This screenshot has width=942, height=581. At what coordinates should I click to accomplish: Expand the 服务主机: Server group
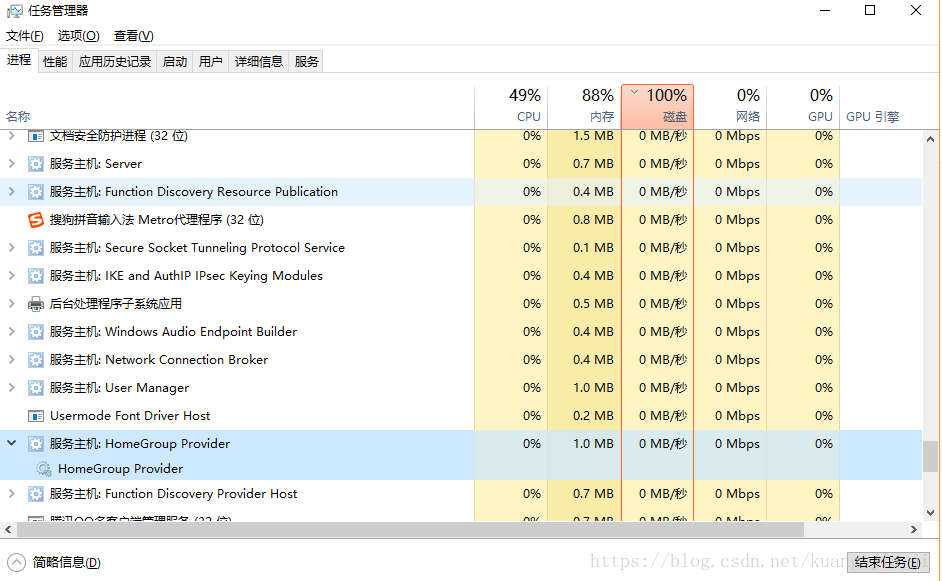(x=11, y=163)
